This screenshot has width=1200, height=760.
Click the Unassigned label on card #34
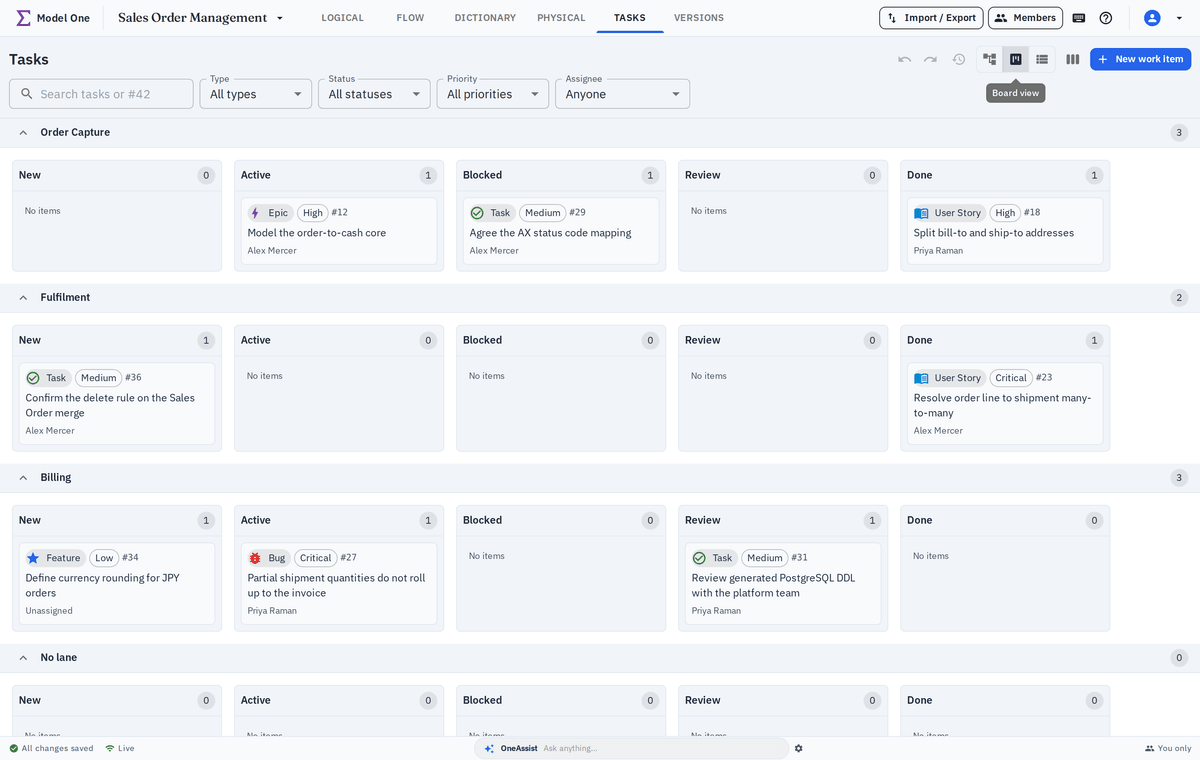tap(49, 611)
